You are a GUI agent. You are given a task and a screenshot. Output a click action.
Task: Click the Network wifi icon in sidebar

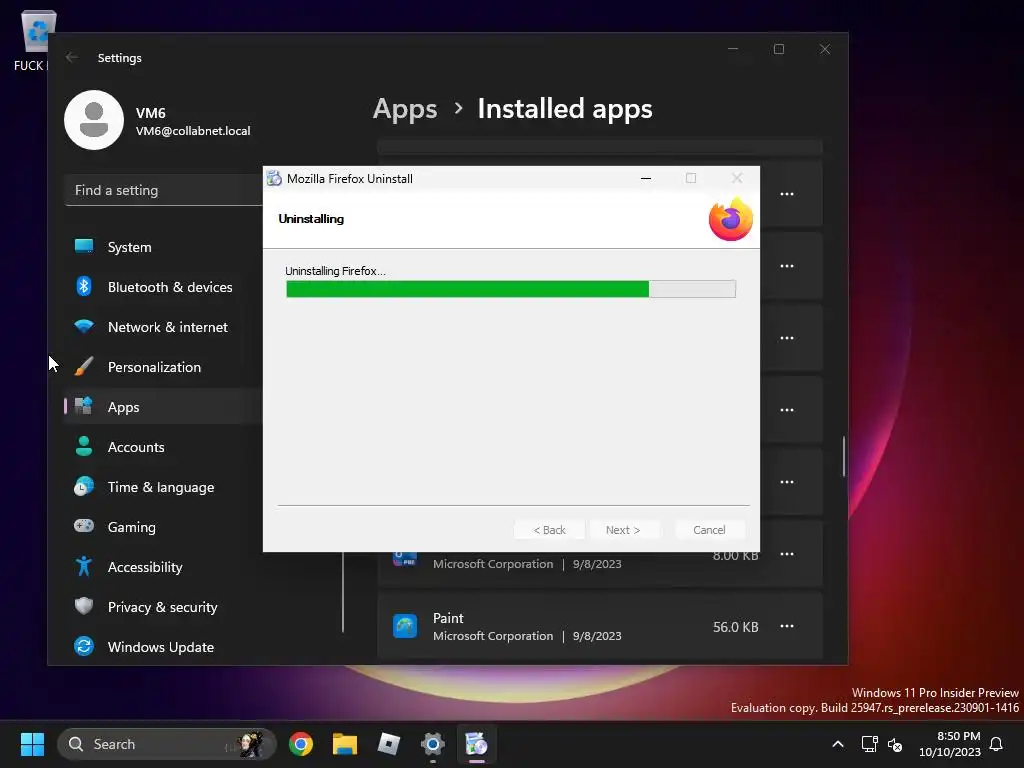click(x=84, y=326)
